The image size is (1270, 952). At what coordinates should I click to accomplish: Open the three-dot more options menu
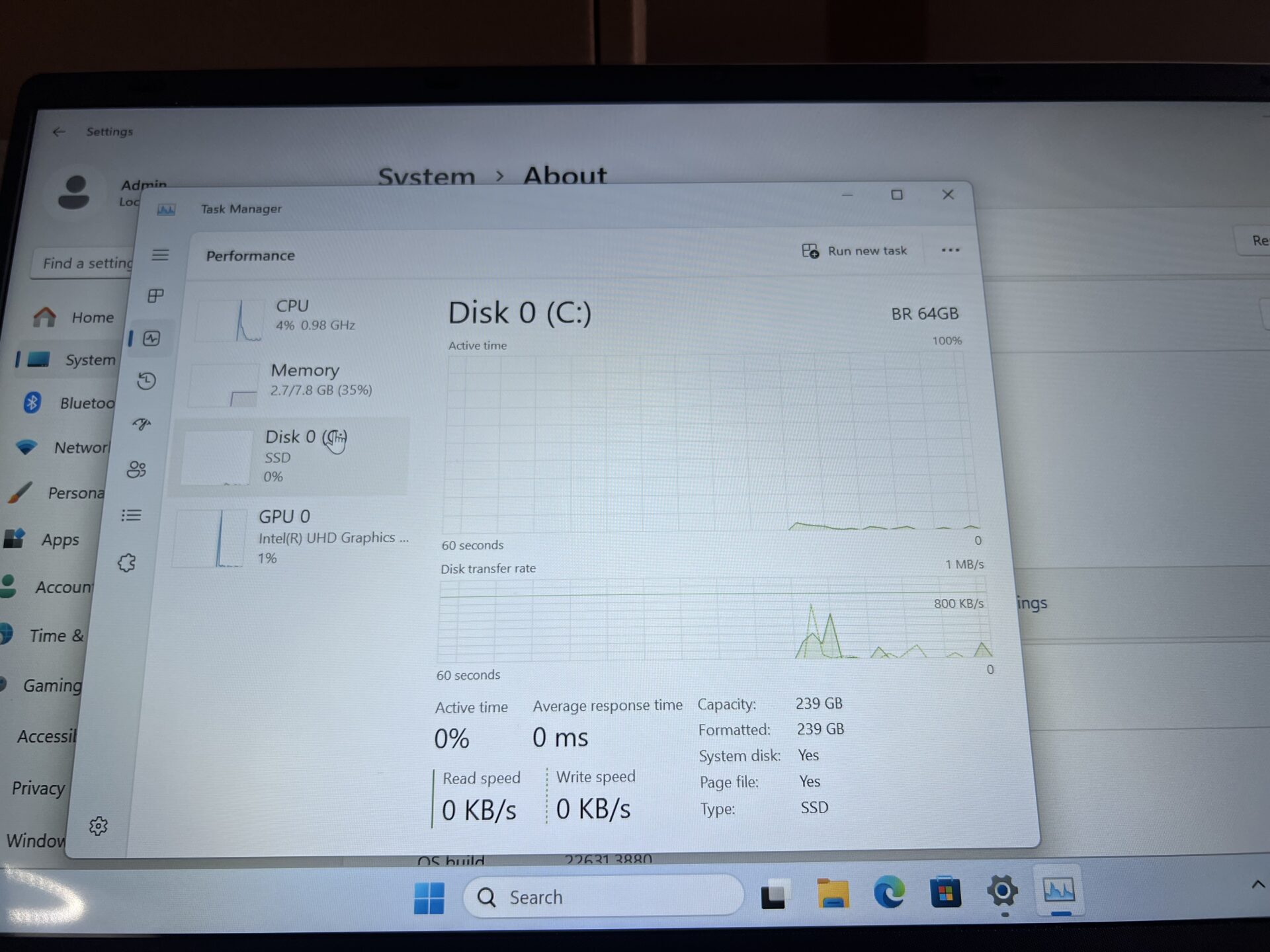[950, 251]
